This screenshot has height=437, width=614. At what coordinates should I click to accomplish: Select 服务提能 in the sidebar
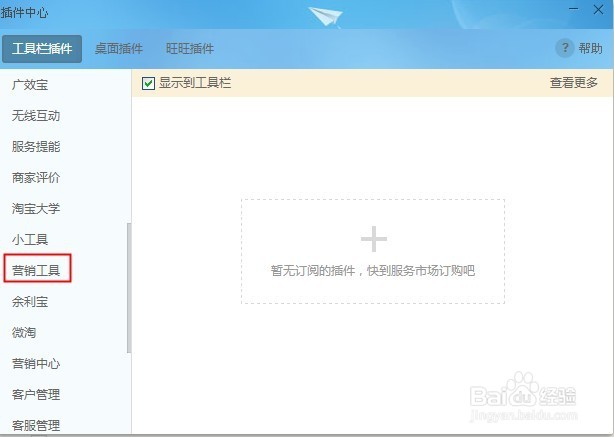36,146
